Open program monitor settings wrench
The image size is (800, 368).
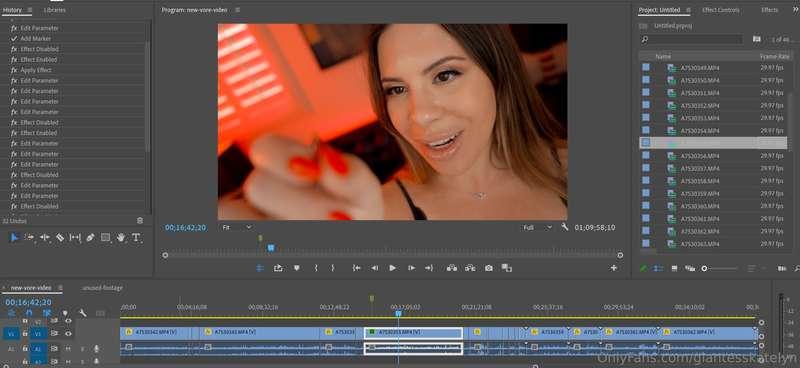(x=565, y=227)
